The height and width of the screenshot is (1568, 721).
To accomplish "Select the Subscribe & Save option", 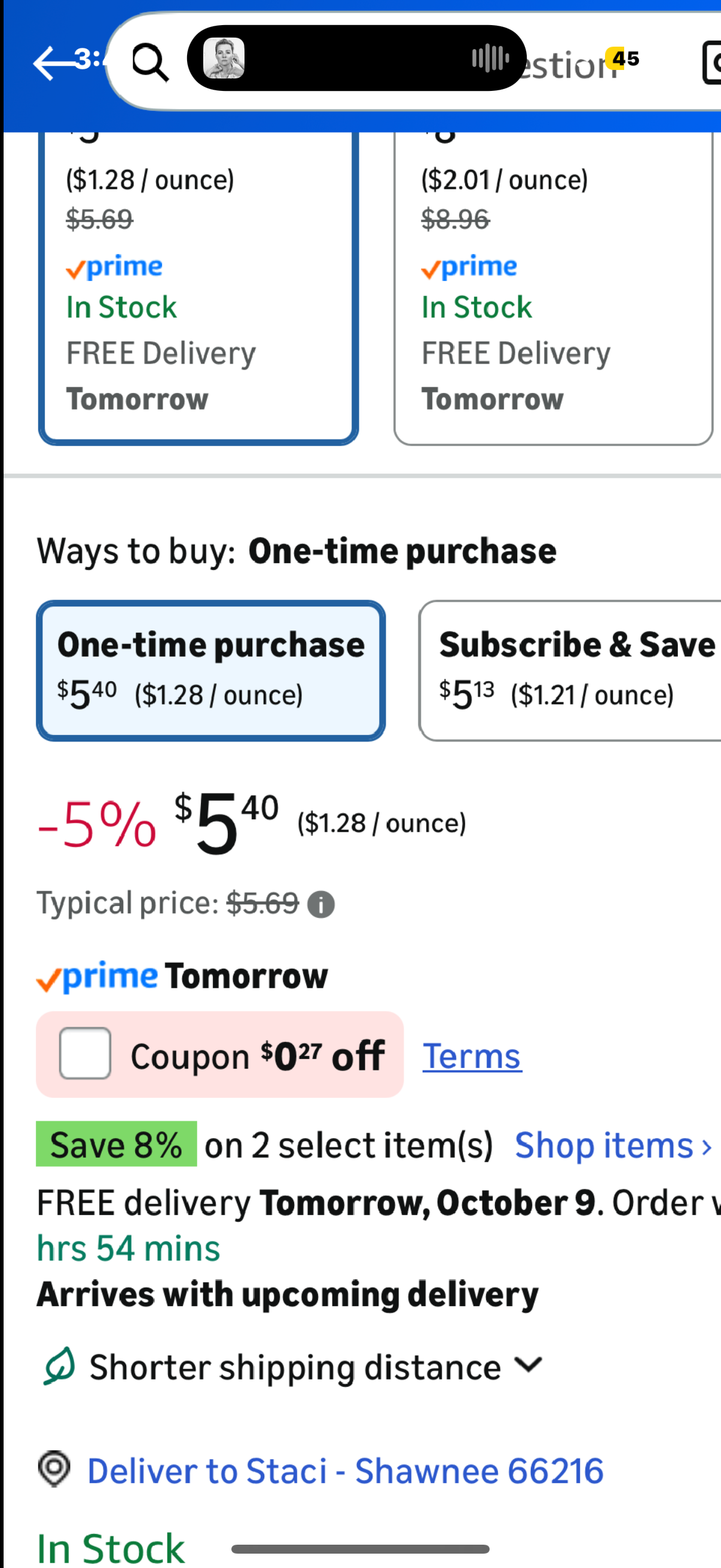I will (572, 671).
